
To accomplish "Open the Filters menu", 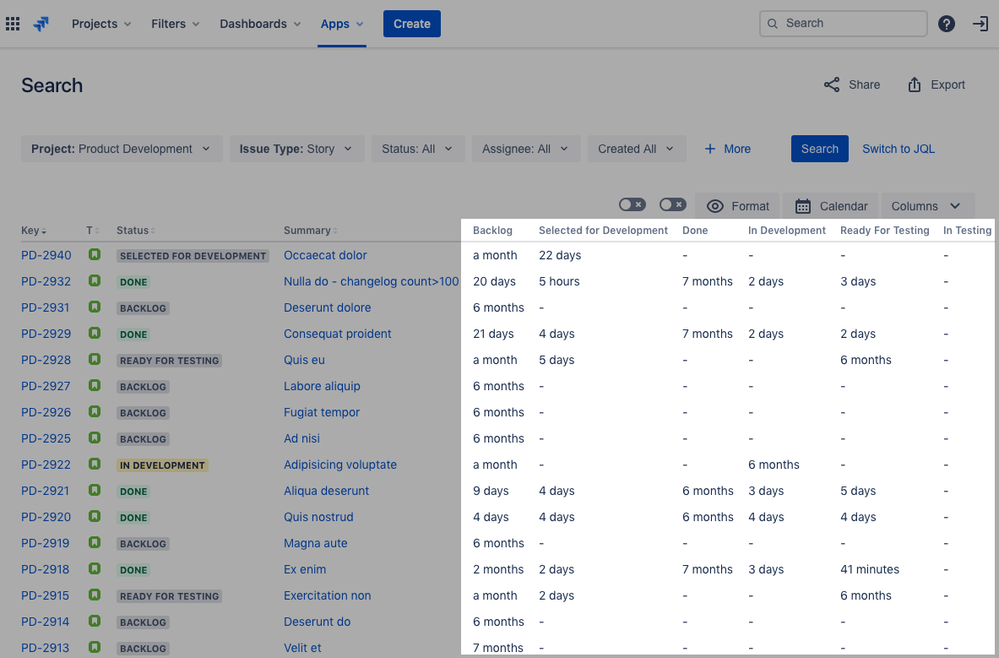I will tap(175, 24).
